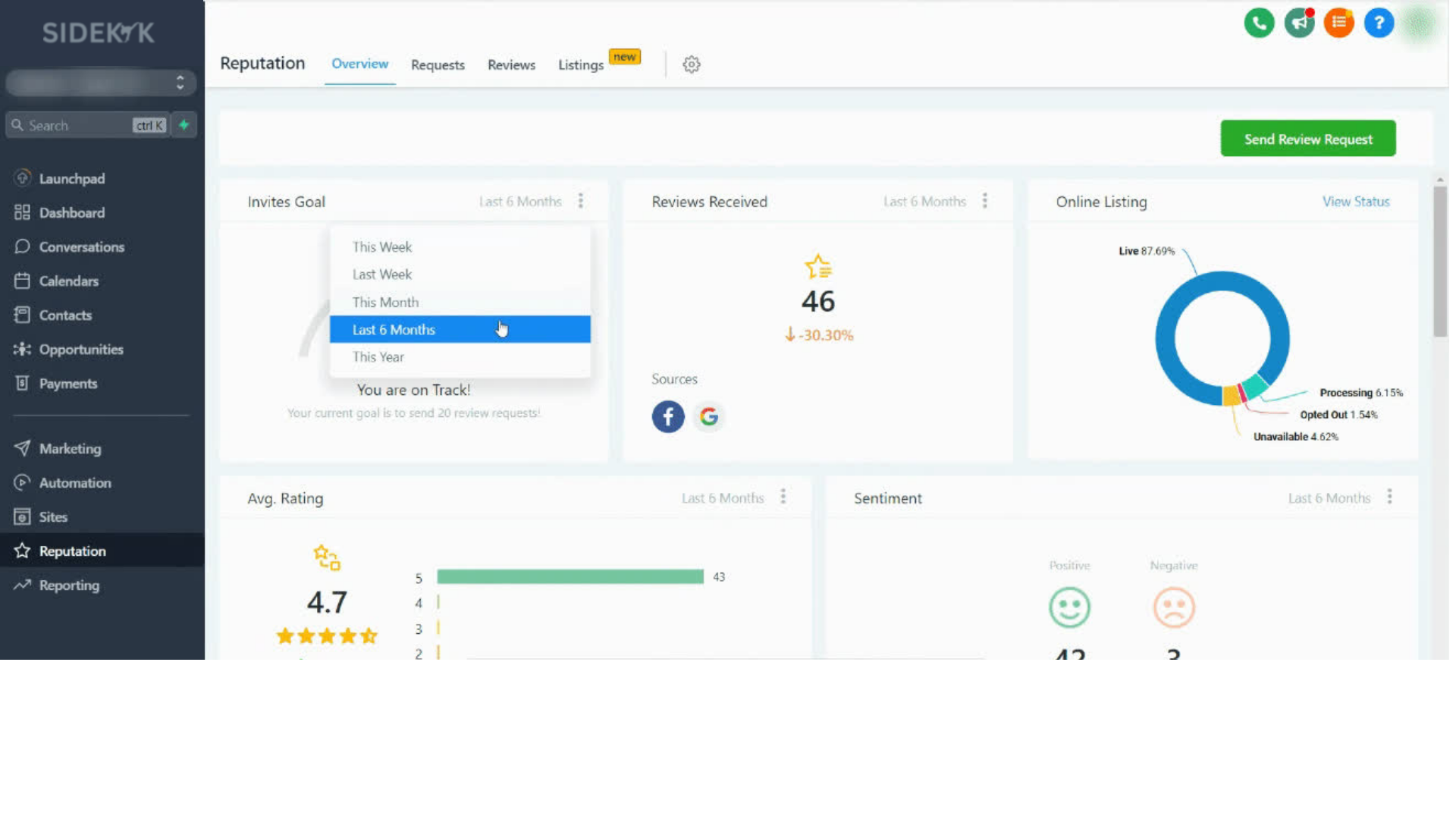1456x819 pixels.
Task: Open the blue help question icon
Action: pos(1379,23)
